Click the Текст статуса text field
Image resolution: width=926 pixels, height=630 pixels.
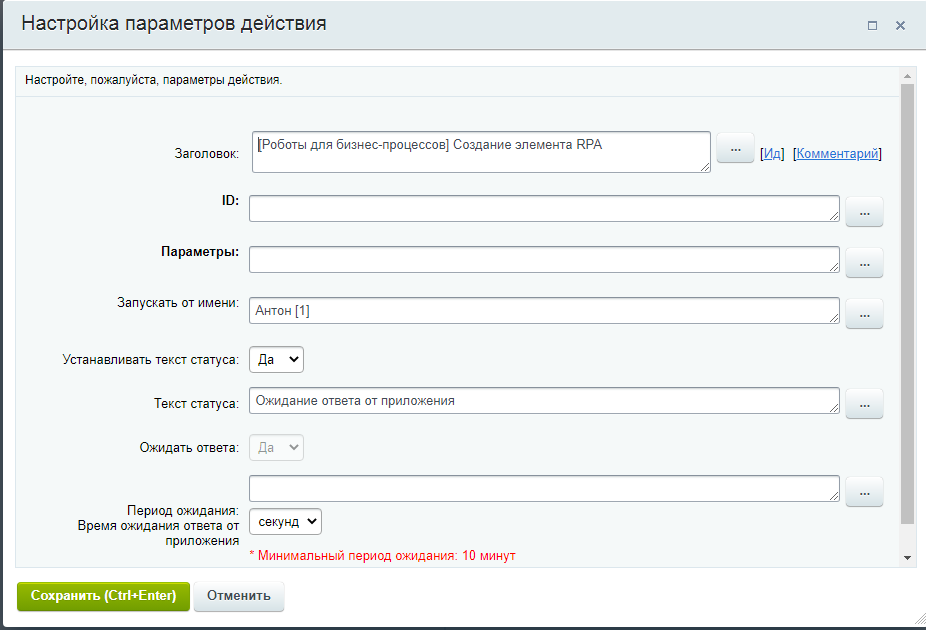click(x=544, y=401)
